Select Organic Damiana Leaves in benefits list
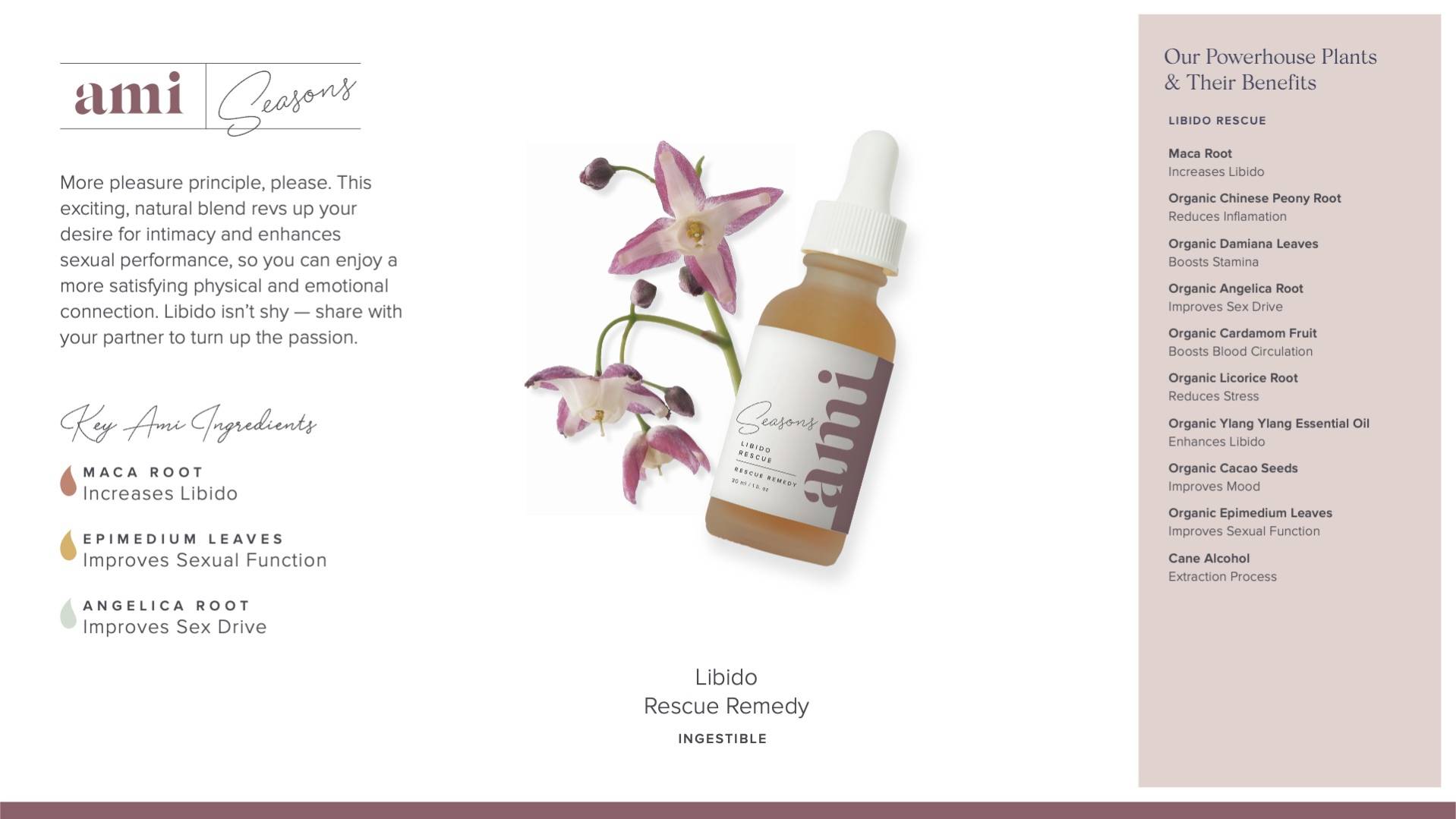The height and width of the screenshot is (819, 1456). click(x=1243, y=253)
